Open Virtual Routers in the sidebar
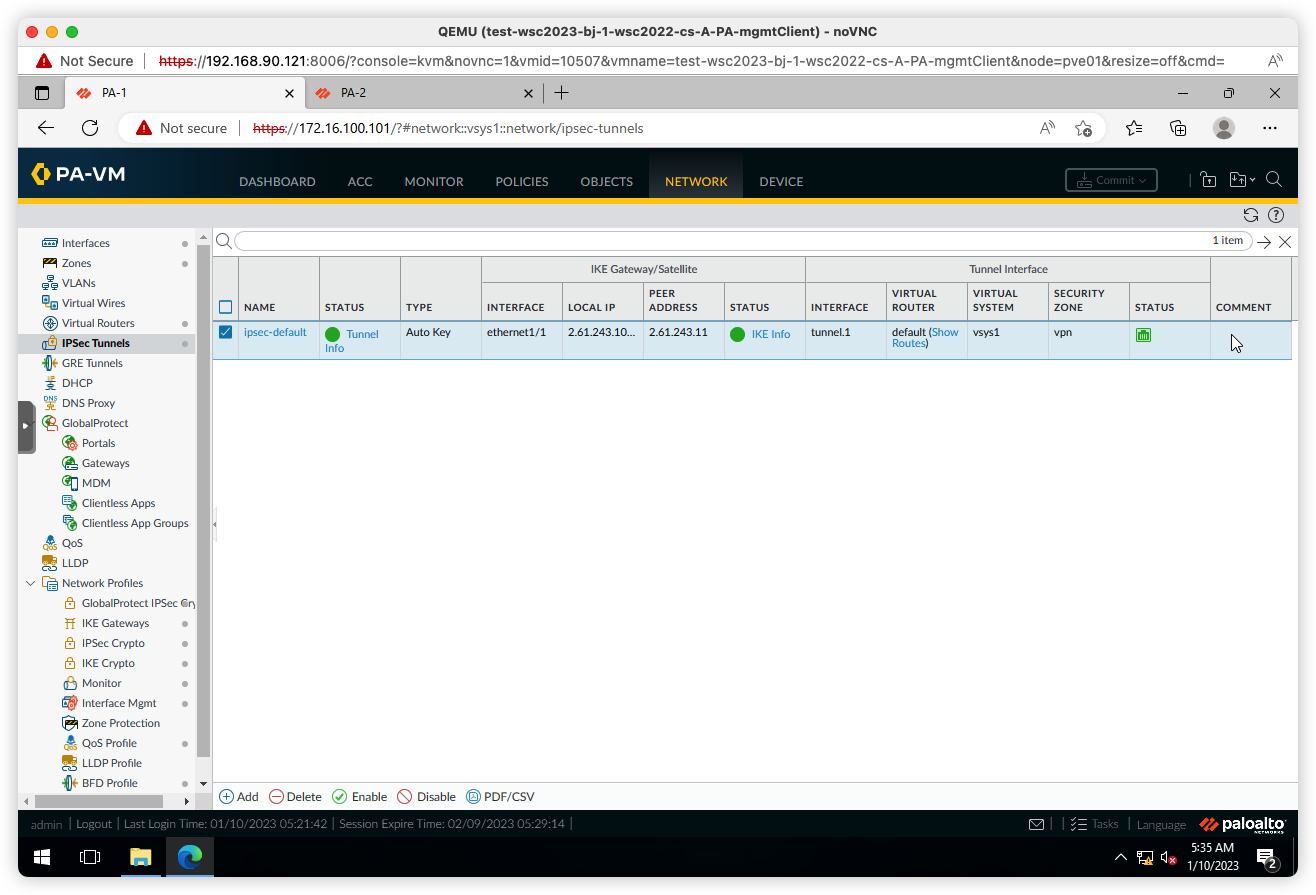This screenshot has width=1316, height=895. [98, 323]
